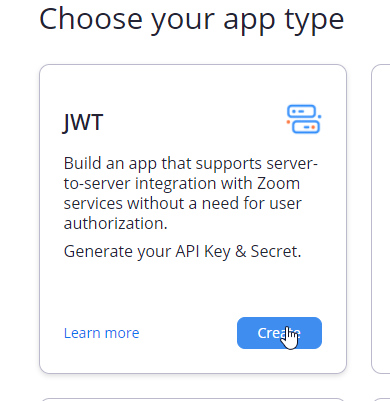
Task: Click the word 'authorization.' in JWT description
Action: 115,223
